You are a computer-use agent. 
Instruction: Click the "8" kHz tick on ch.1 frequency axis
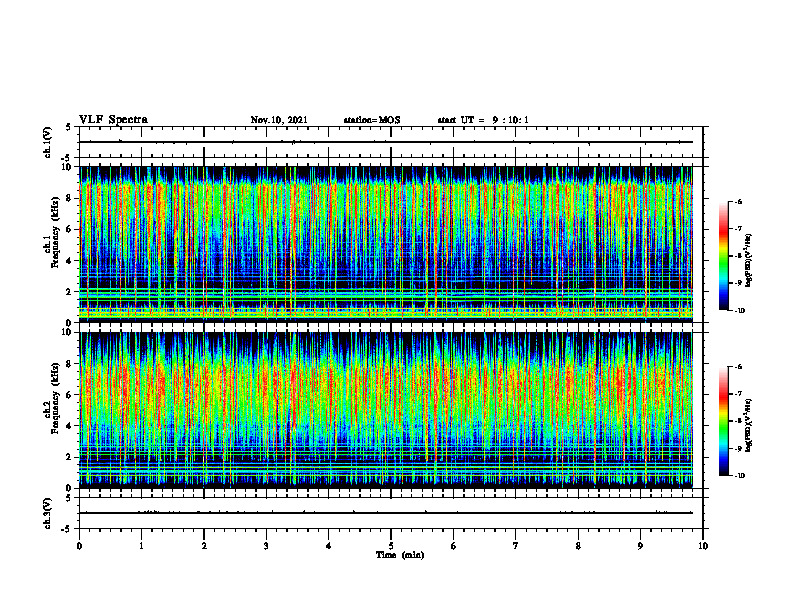(70, 198)
